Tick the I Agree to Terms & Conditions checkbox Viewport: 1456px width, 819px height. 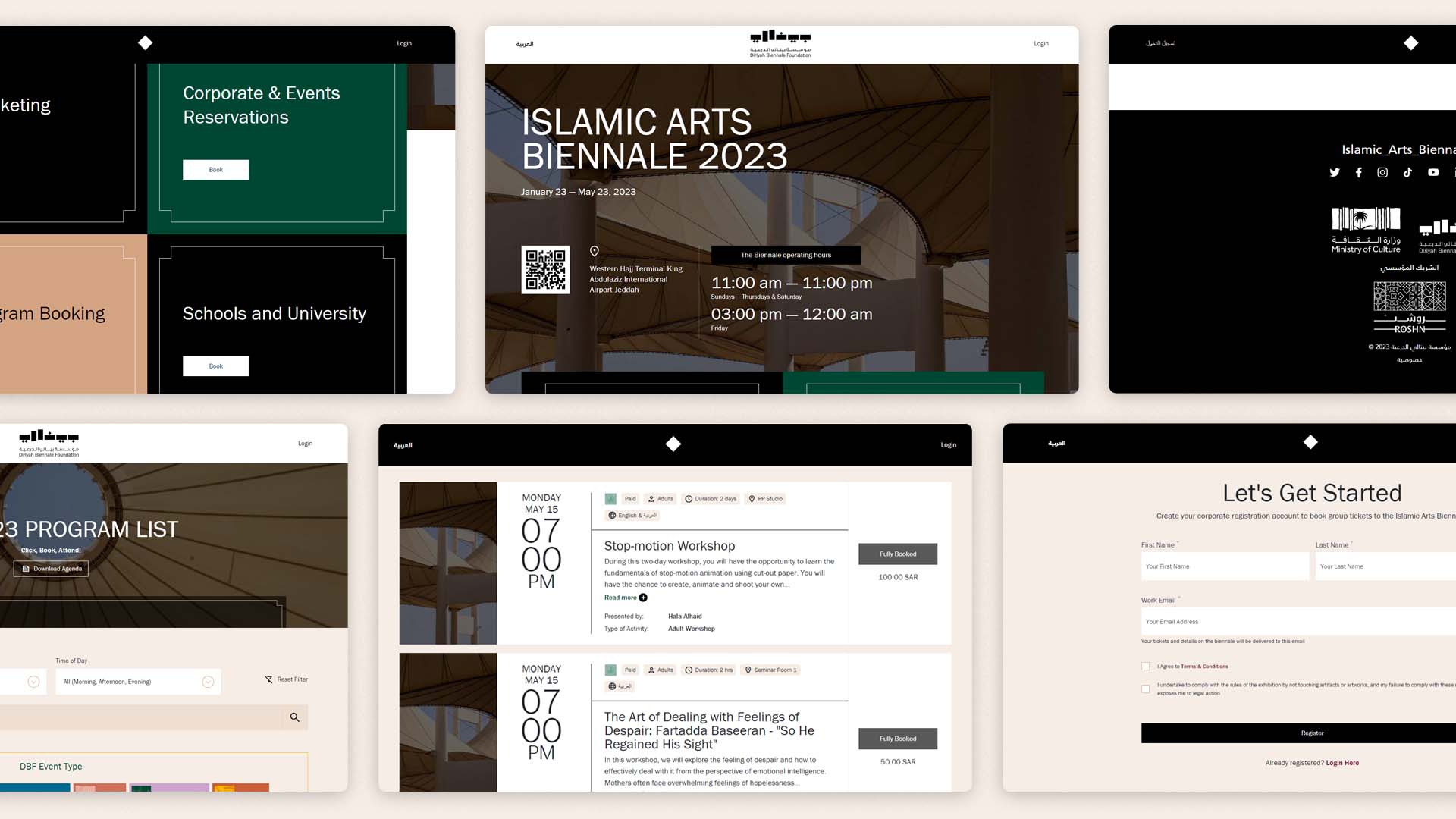coord(1145,667)
